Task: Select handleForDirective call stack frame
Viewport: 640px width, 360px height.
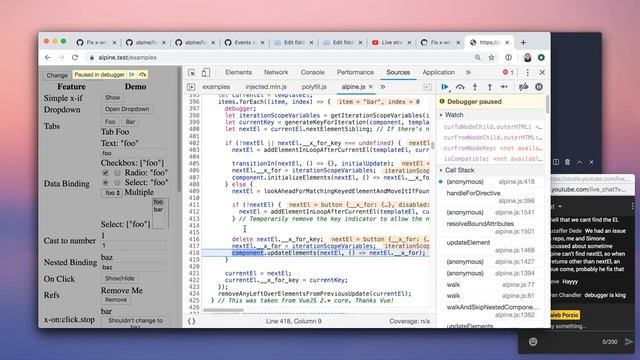Action: click(x=490, y=197)
